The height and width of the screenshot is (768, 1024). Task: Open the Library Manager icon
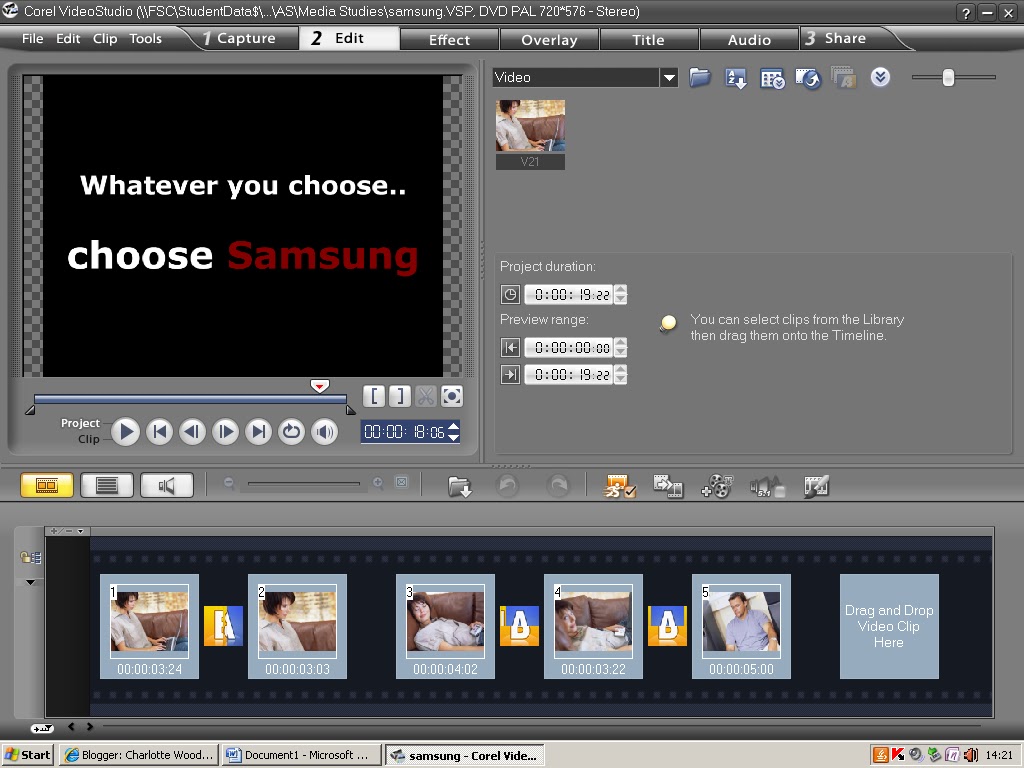772,78
